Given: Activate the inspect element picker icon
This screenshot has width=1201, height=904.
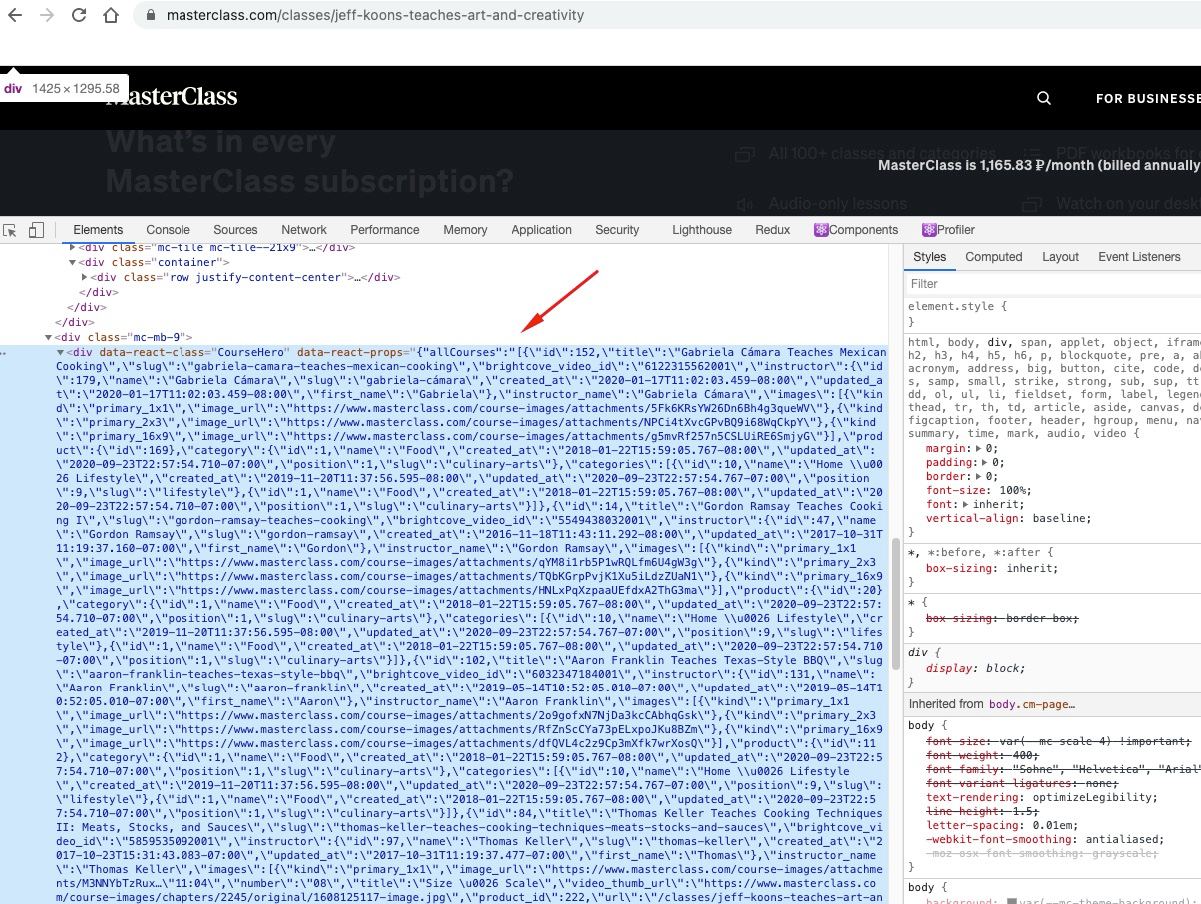Looking at the screenshot, I should coord(11,230).
